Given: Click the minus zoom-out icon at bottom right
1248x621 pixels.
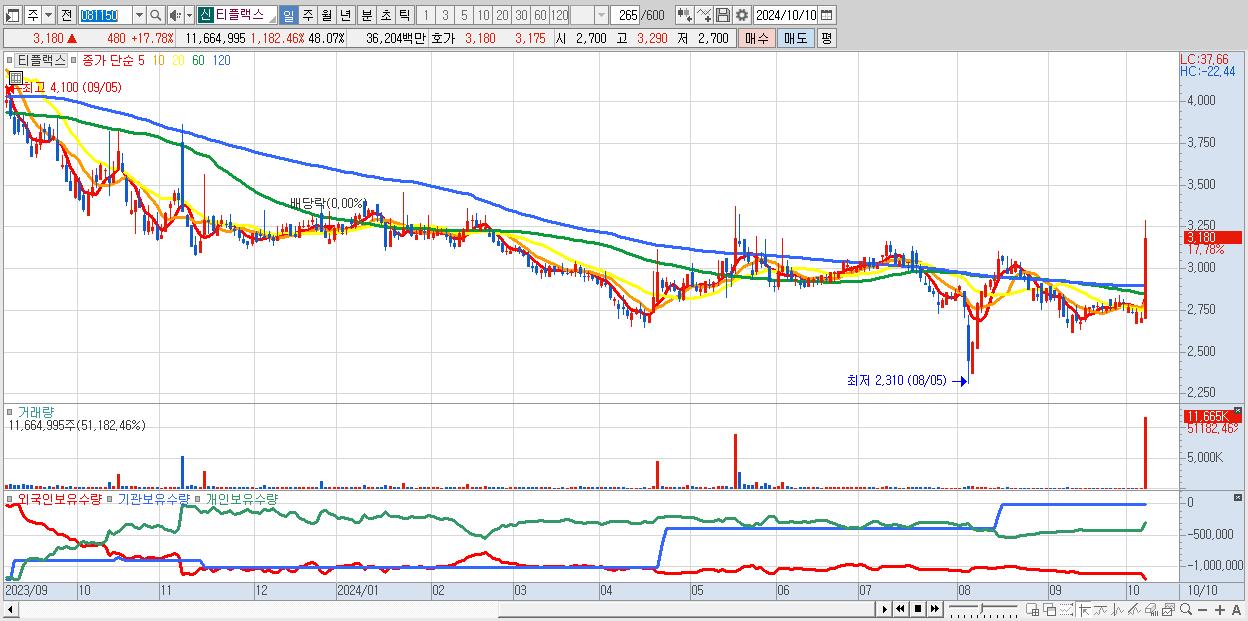Looking at the screenshot, I should click(1202, 609).
